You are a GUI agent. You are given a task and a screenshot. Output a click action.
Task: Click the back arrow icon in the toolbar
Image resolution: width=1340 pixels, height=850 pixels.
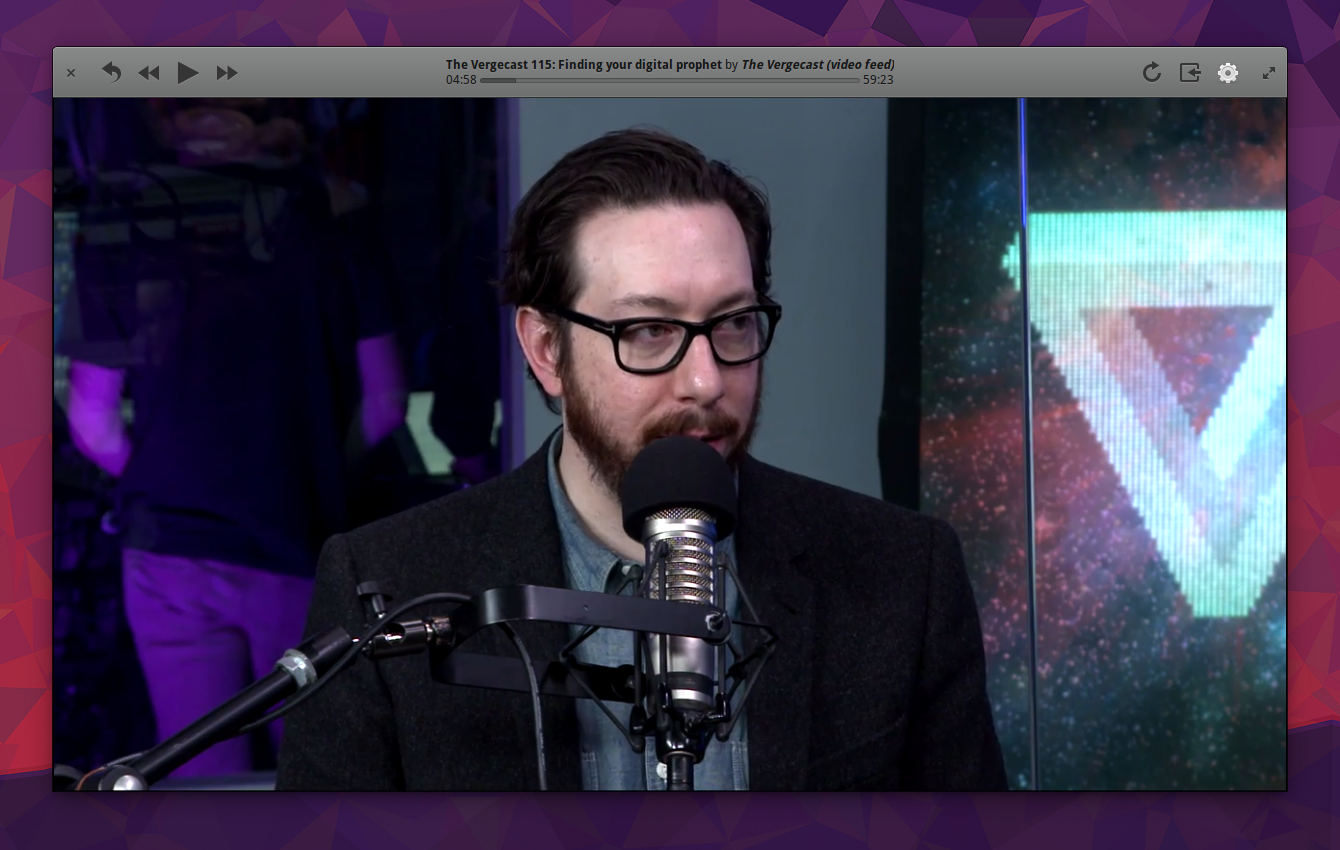111,72
